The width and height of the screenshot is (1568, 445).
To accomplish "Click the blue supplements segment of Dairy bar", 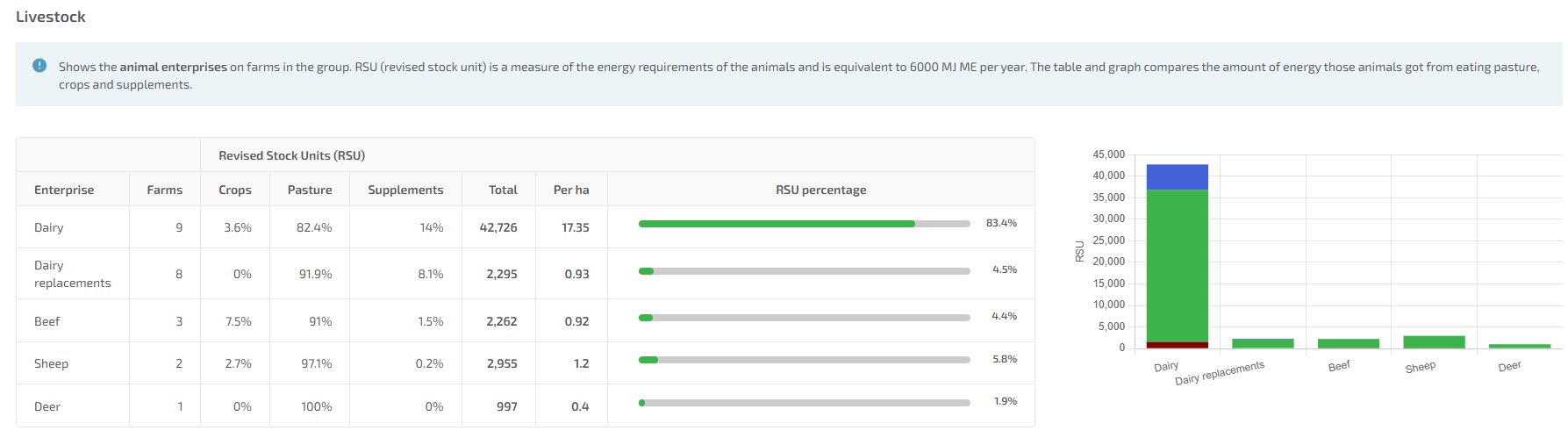I will [x=1177, y=176].
